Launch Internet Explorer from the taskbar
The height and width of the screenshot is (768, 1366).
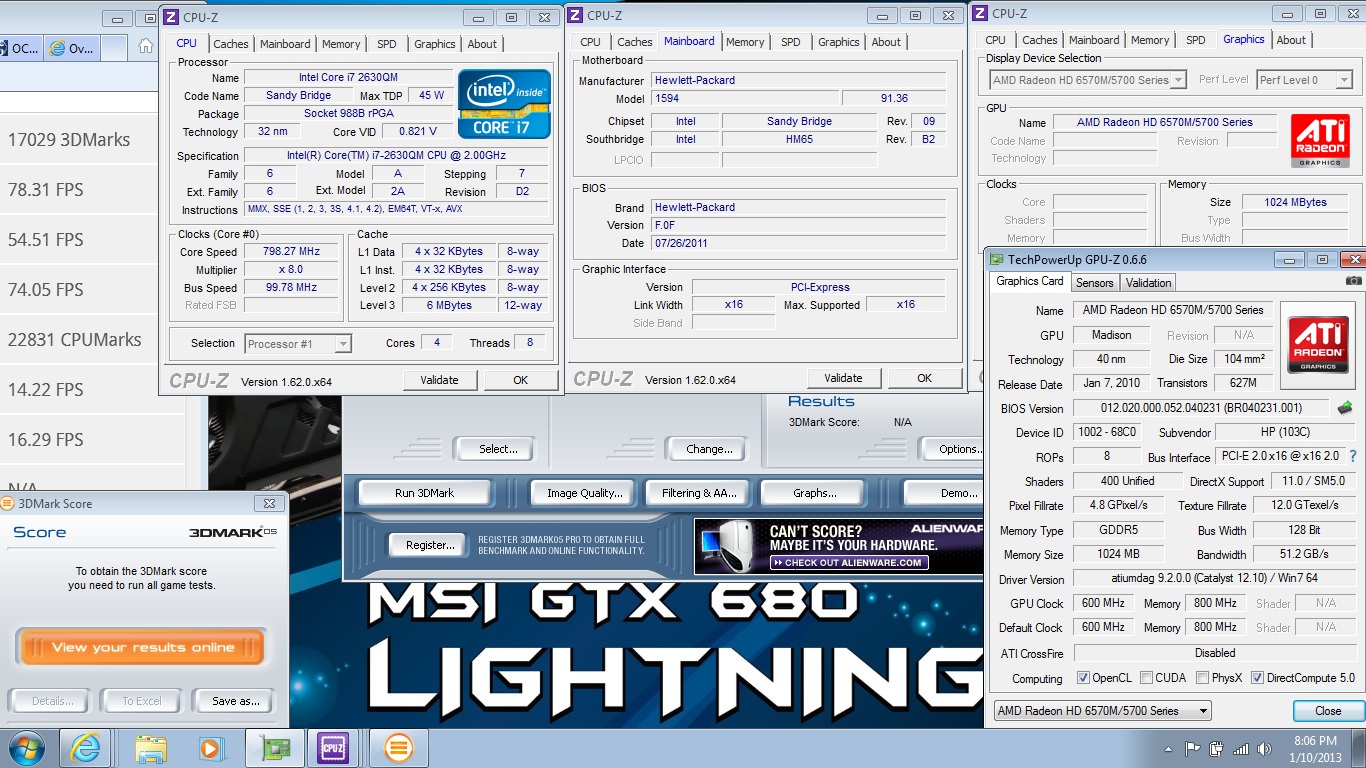(x=85, y=748)
